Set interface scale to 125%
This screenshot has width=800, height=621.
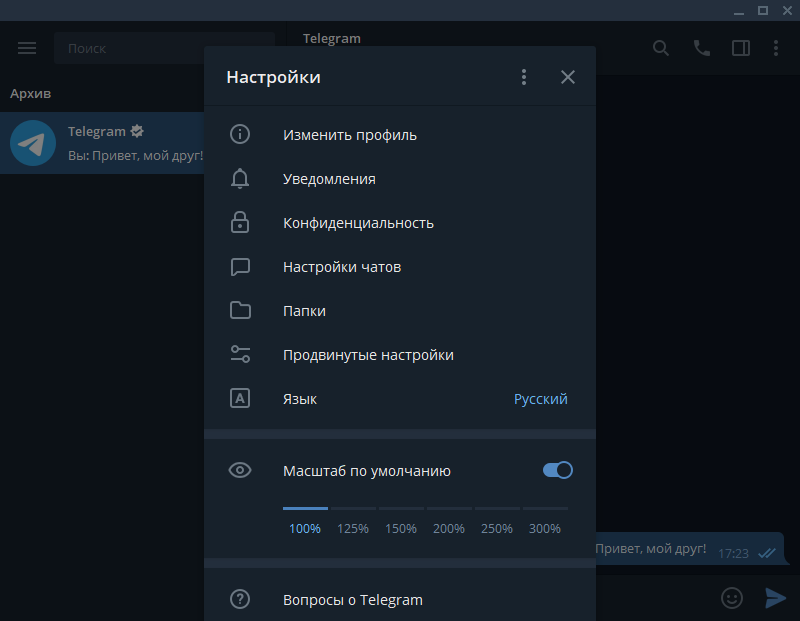click(x=353, y=528)
